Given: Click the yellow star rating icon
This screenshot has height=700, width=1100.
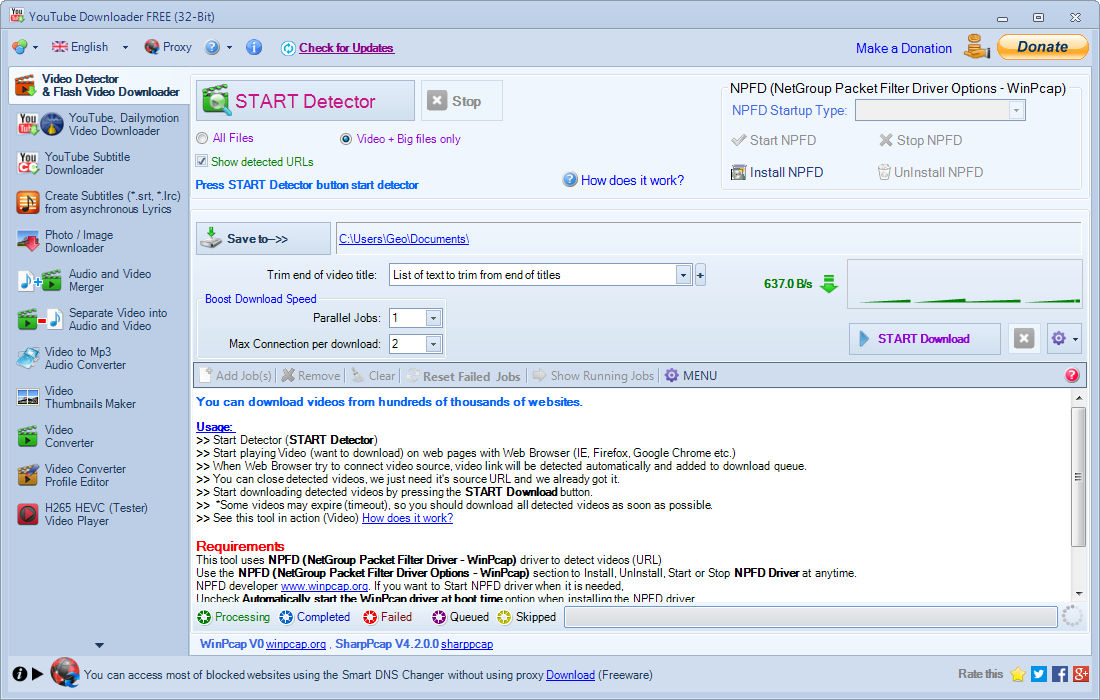Looking at the screenshot, I should point(1018,674).
